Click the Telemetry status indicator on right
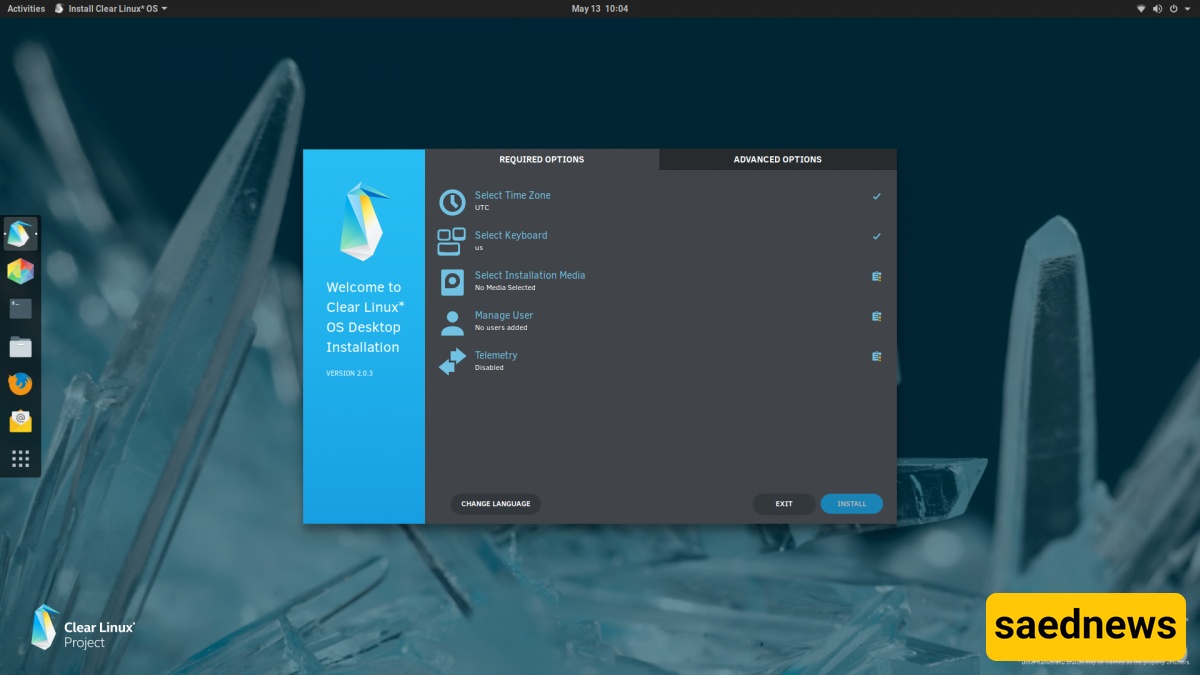 tap(876, 356)
